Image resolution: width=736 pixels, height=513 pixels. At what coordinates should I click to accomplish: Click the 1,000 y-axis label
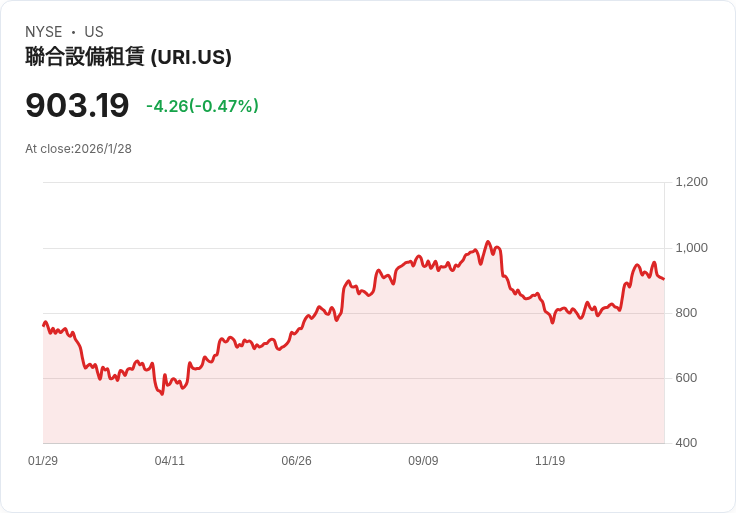[691, 247]
